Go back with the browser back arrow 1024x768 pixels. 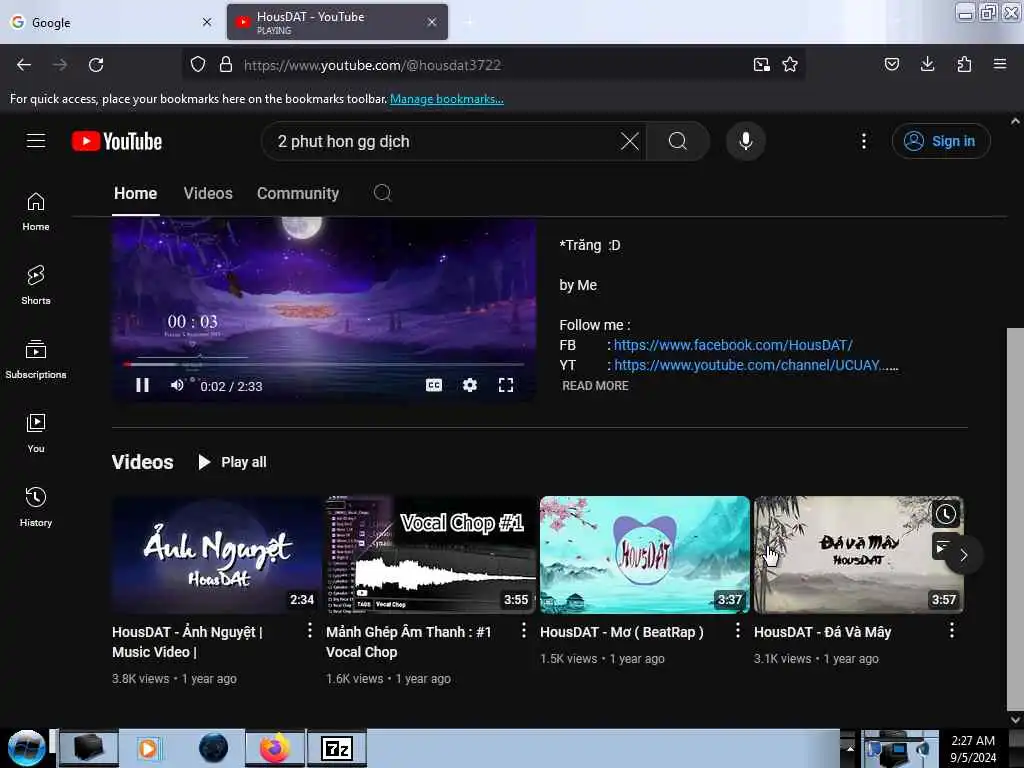point(24,65)
